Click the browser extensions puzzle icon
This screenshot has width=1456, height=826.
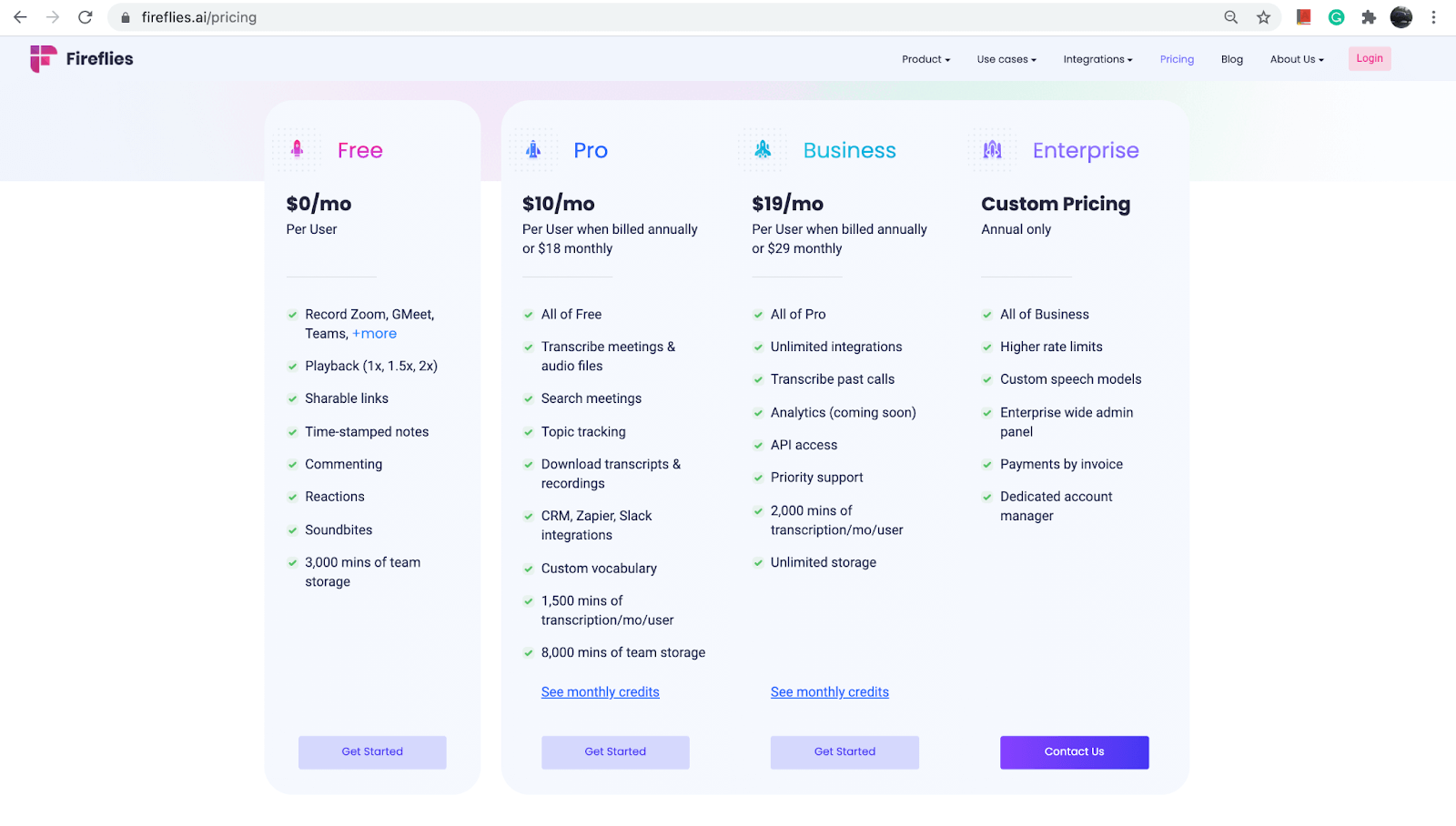[x=1368, y=16]
